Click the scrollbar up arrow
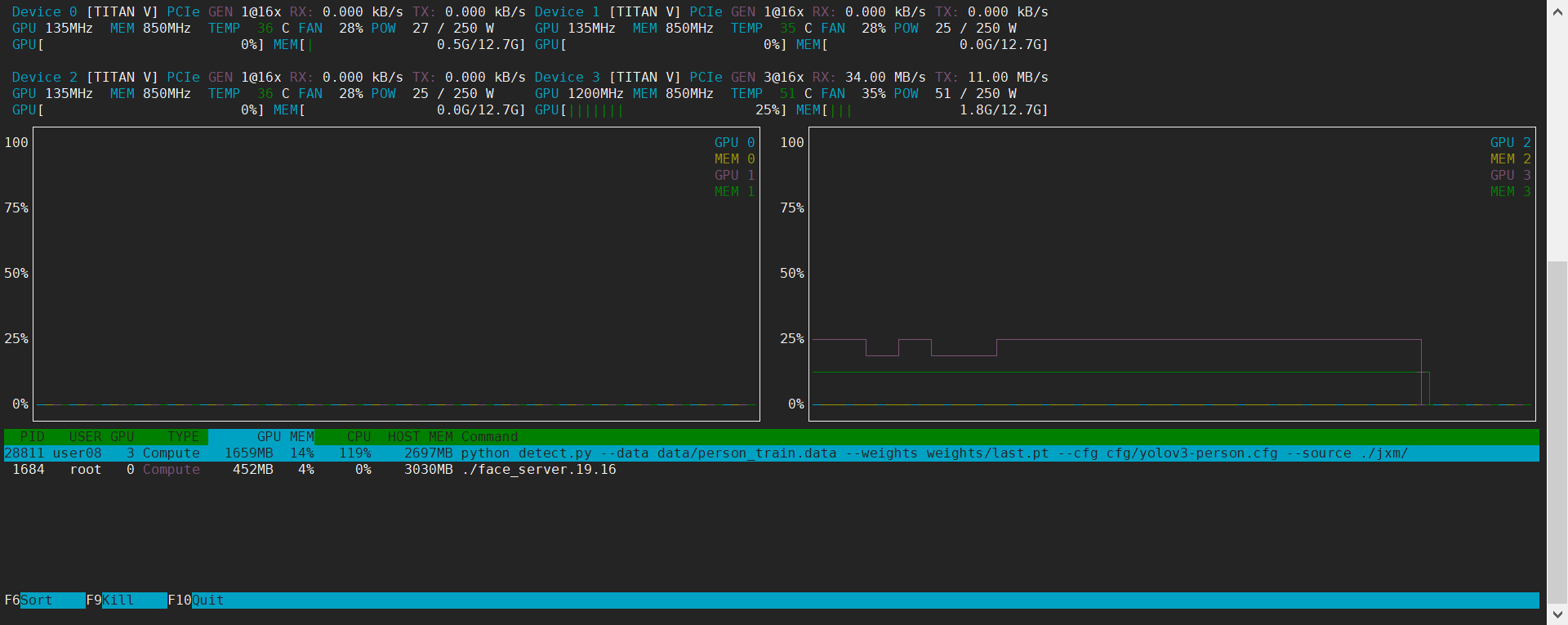1568x625 pixels. click(x=1557, y=12)
